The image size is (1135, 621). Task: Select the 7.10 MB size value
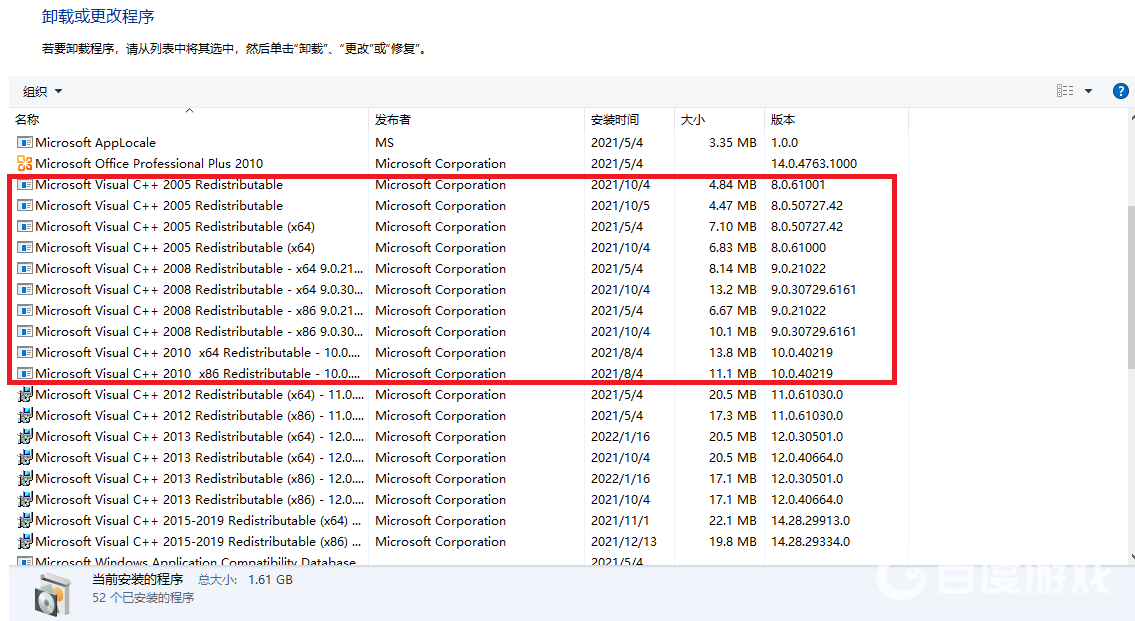tap(733, 227)
